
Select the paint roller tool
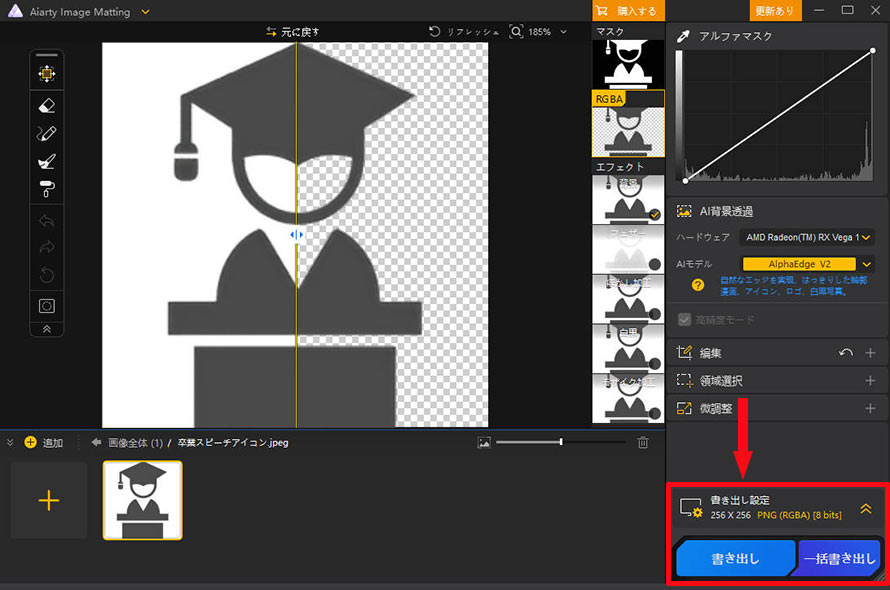click(47, 189)
